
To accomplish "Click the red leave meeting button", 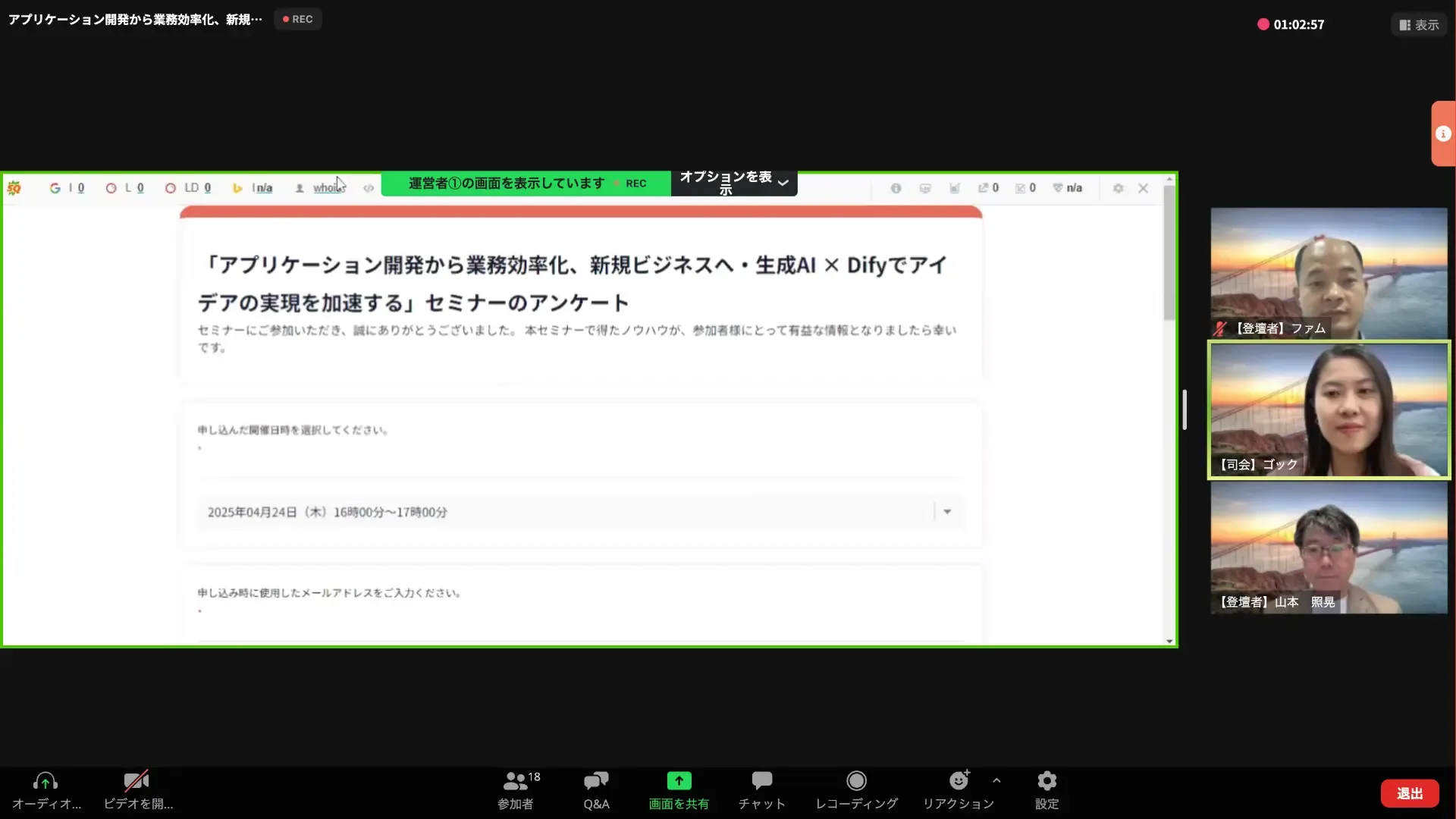I will tap(1410, 793).
